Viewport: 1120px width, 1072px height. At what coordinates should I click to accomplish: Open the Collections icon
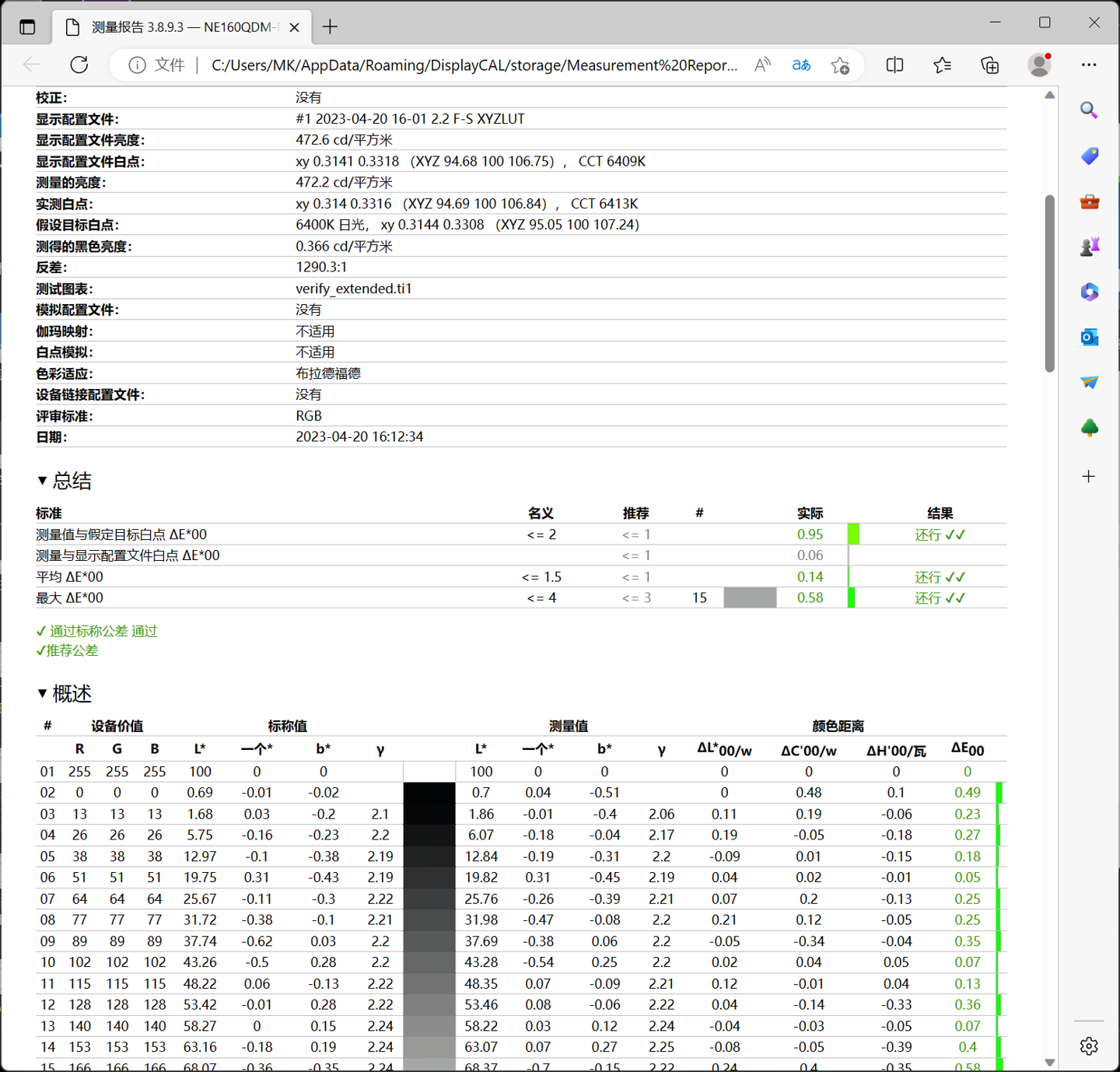point(989,65)
